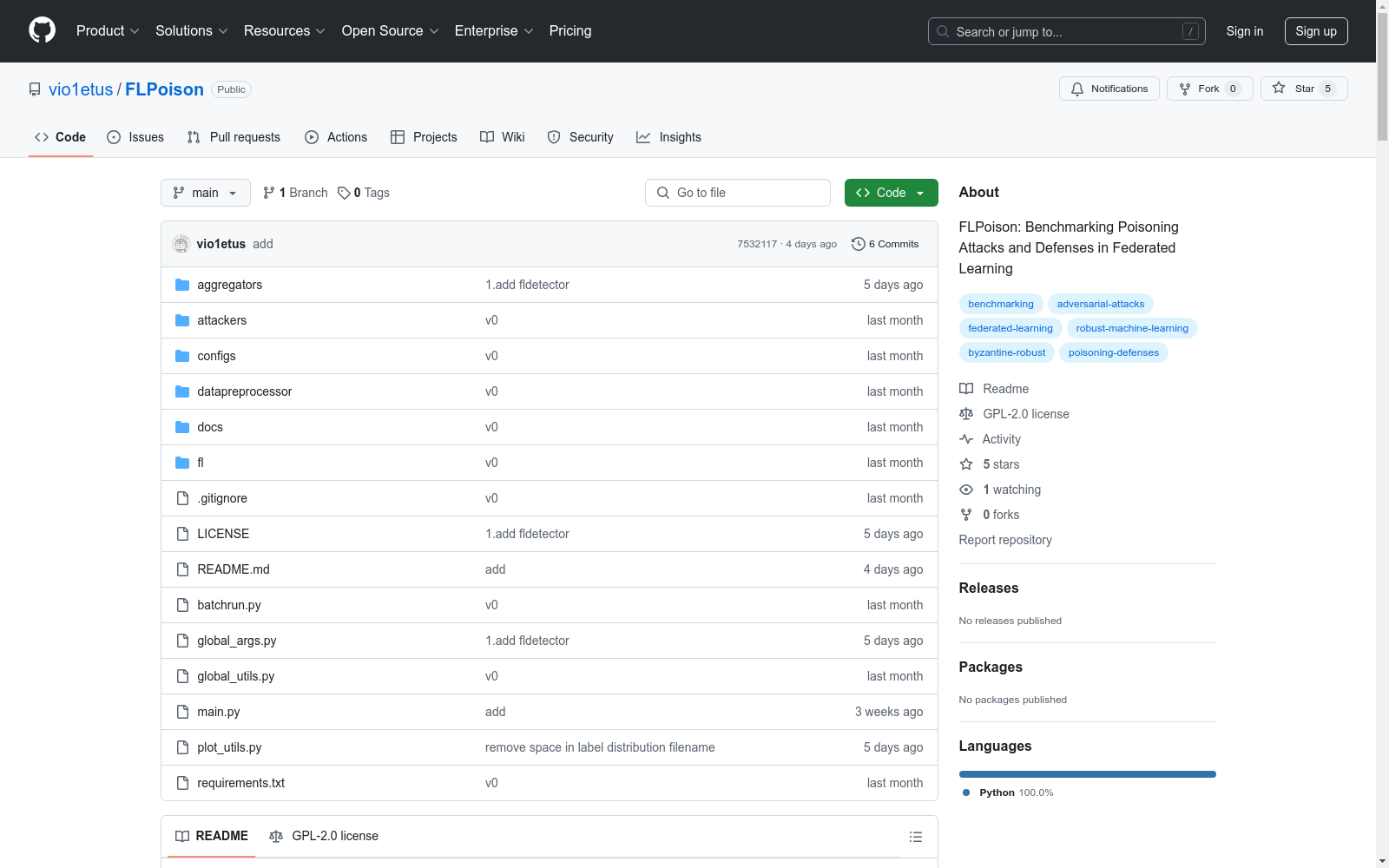This screenshot has height=868, width=1389.
Task: Click the branch icon beside 1 Branch
Action: [x=269, y=193]
